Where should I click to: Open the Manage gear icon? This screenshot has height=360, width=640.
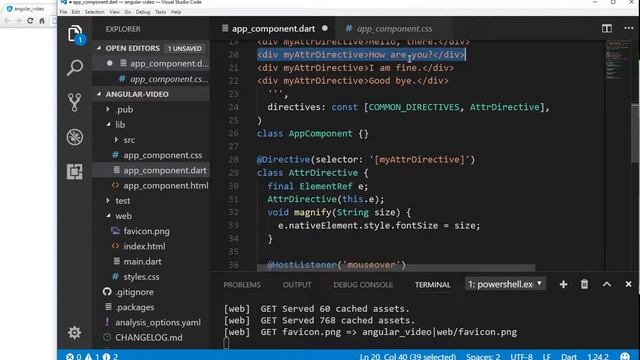click(74, 333)
